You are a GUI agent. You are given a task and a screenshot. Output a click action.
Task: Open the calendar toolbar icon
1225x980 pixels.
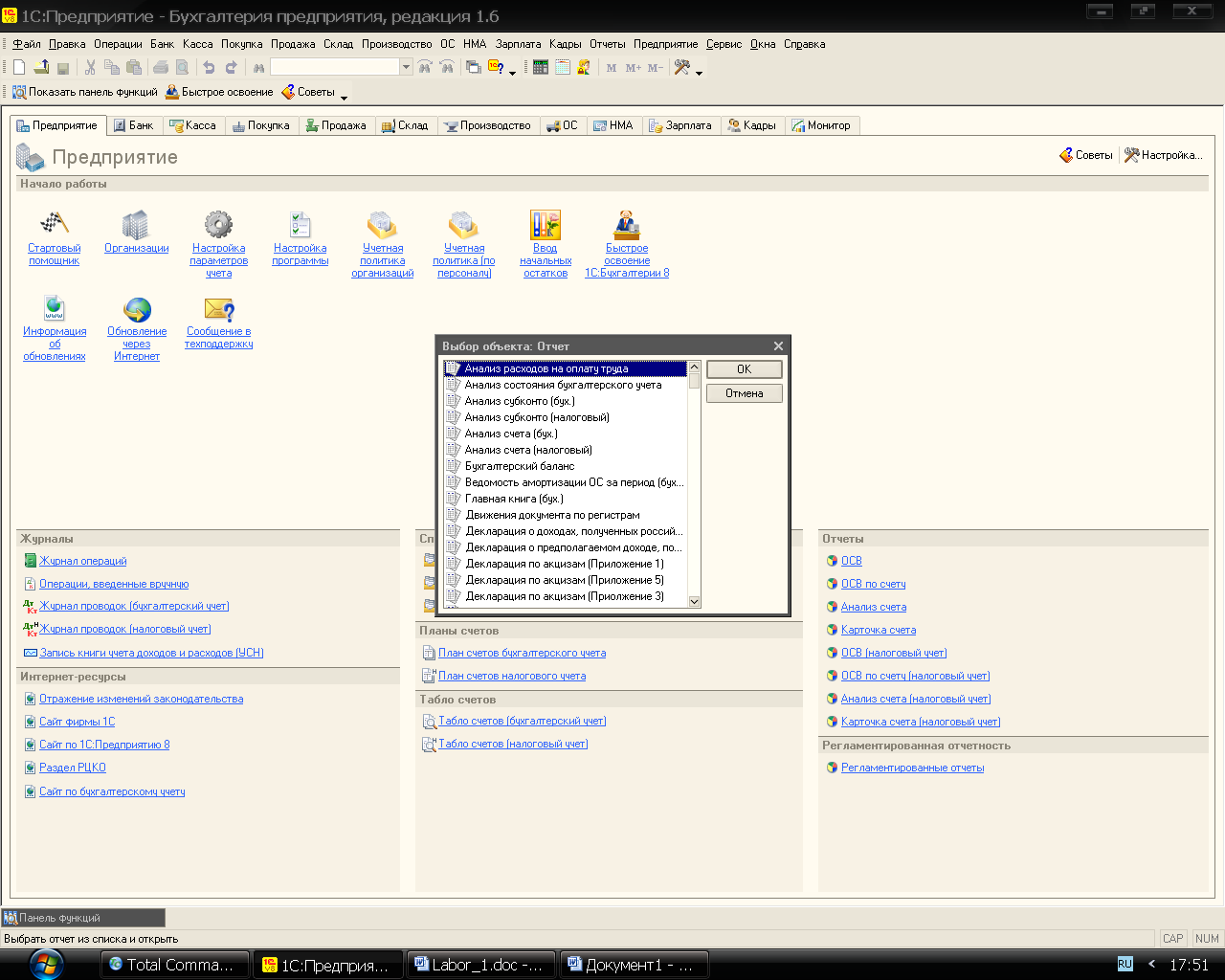[x=563, y=67]
